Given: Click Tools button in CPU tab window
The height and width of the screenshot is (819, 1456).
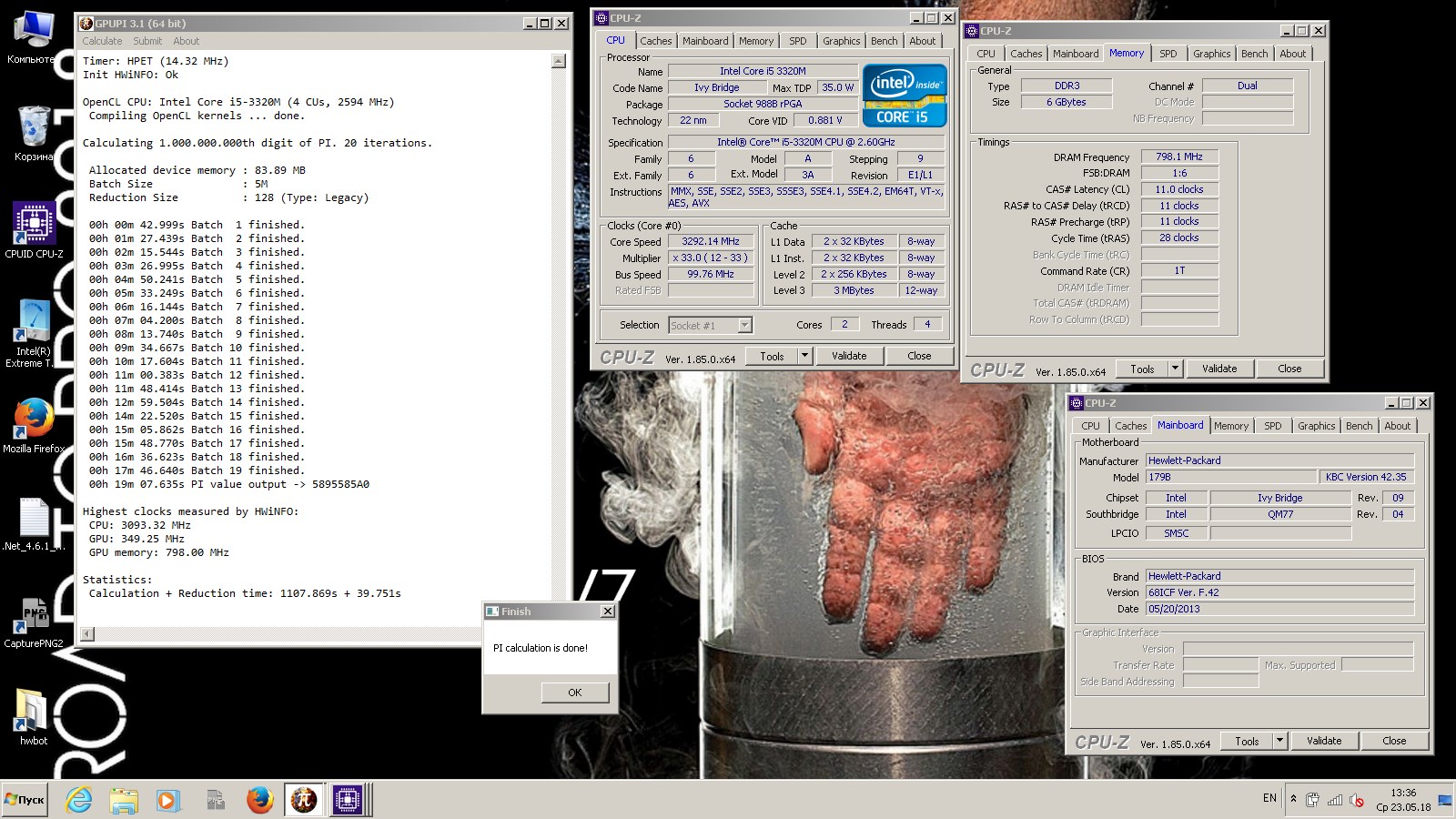Looking at the screenshot, I should pos(772,356).
